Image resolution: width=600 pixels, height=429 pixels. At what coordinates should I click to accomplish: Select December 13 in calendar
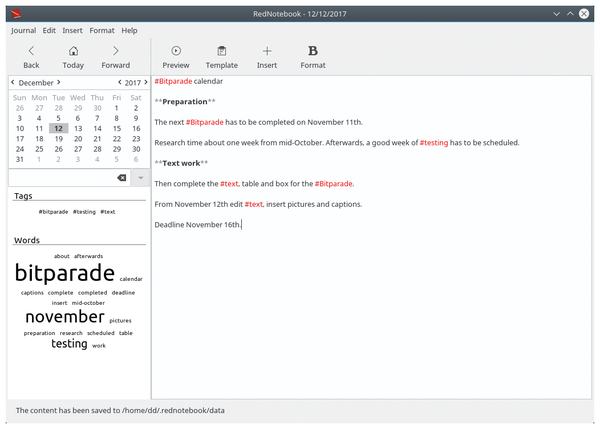pyautogui.click(x=78, y=129)
